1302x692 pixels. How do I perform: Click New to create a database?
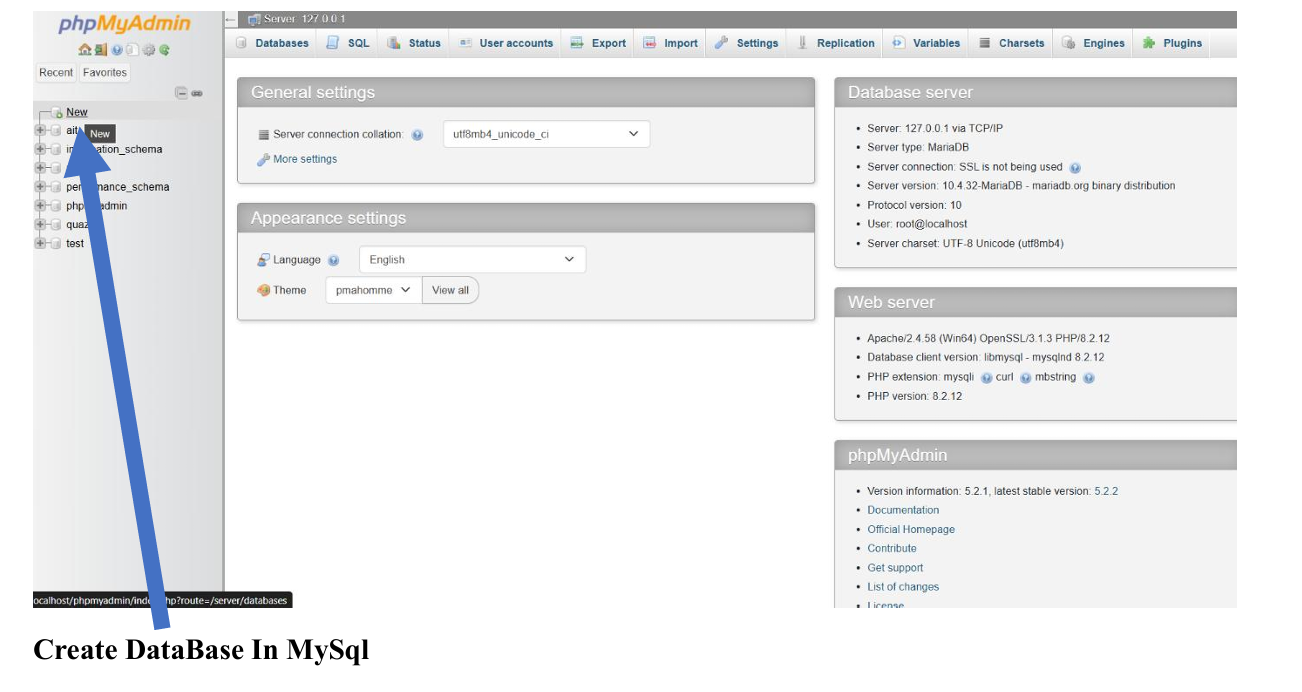click(x=77, y=112)
